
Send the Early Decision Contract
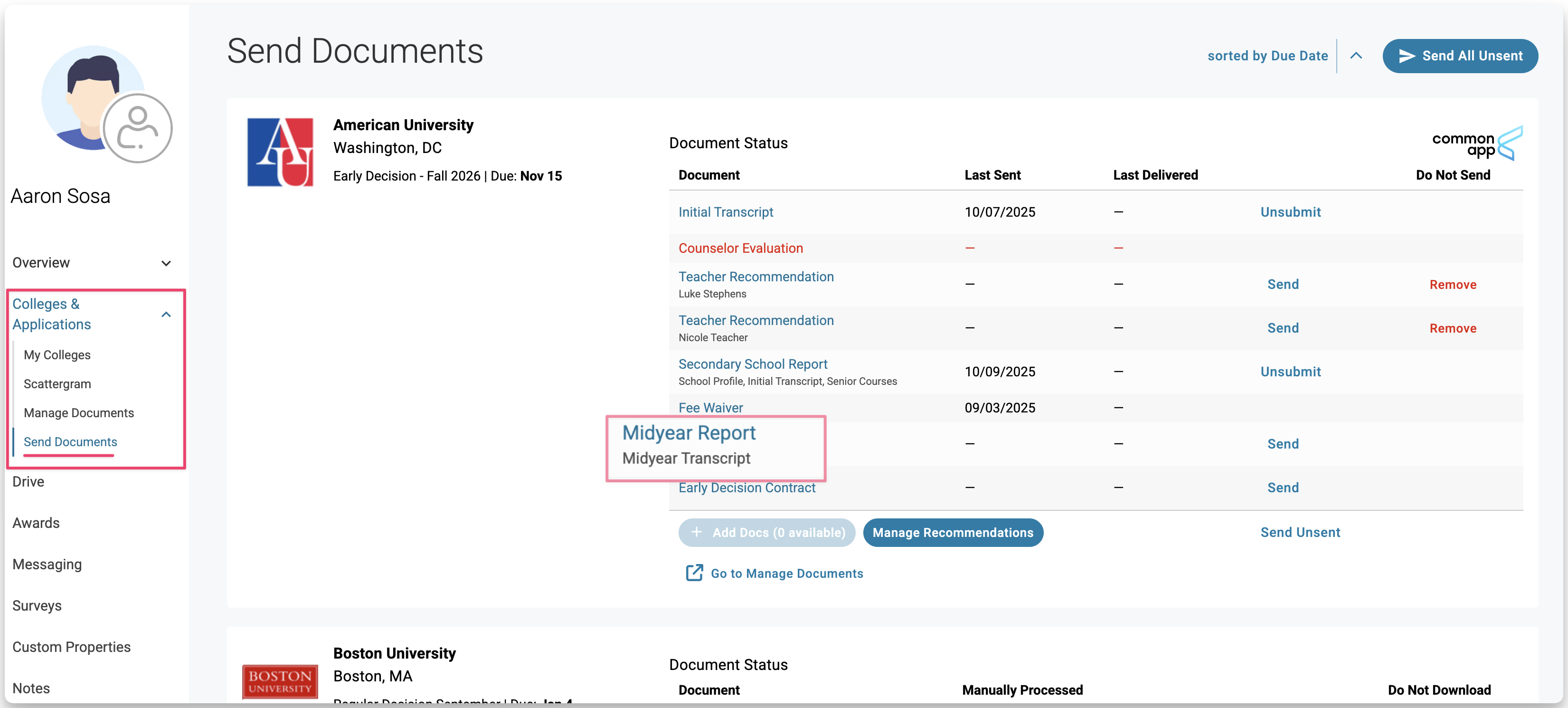1283,488
